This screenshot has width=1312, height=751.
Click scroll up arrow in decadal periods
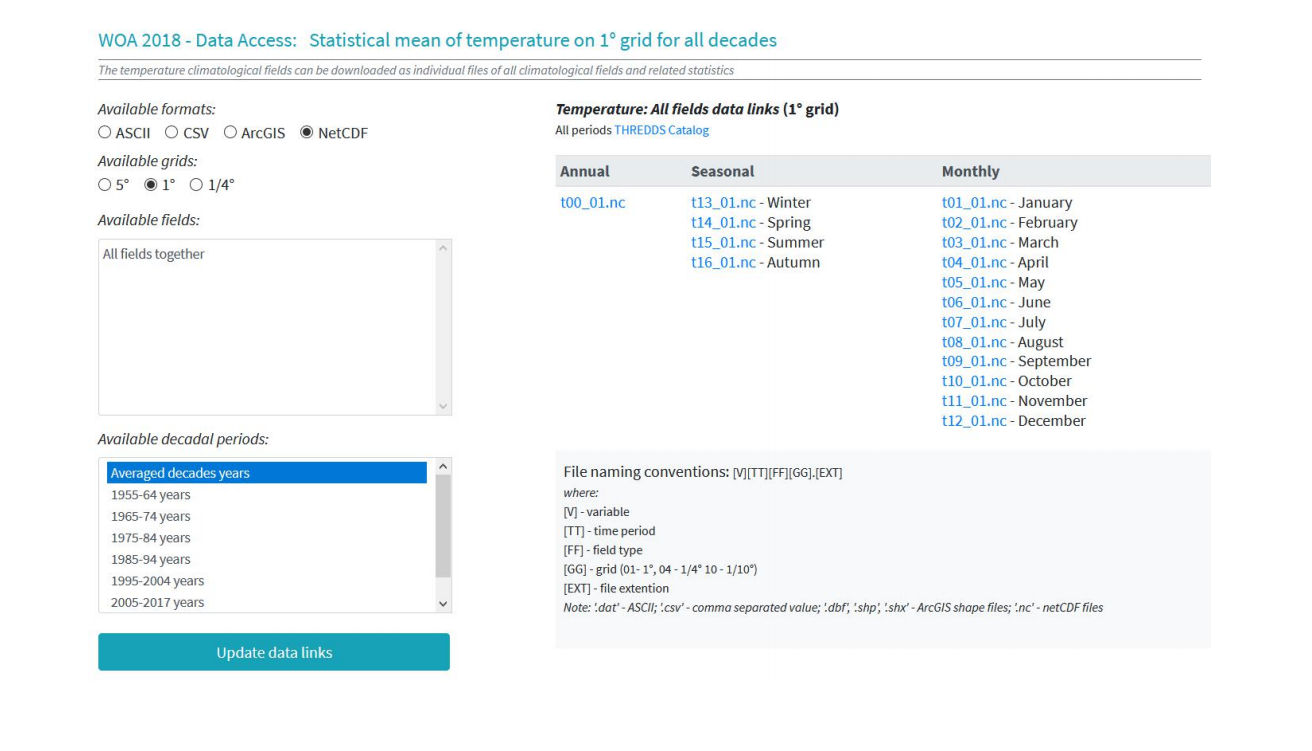point(444,467)
